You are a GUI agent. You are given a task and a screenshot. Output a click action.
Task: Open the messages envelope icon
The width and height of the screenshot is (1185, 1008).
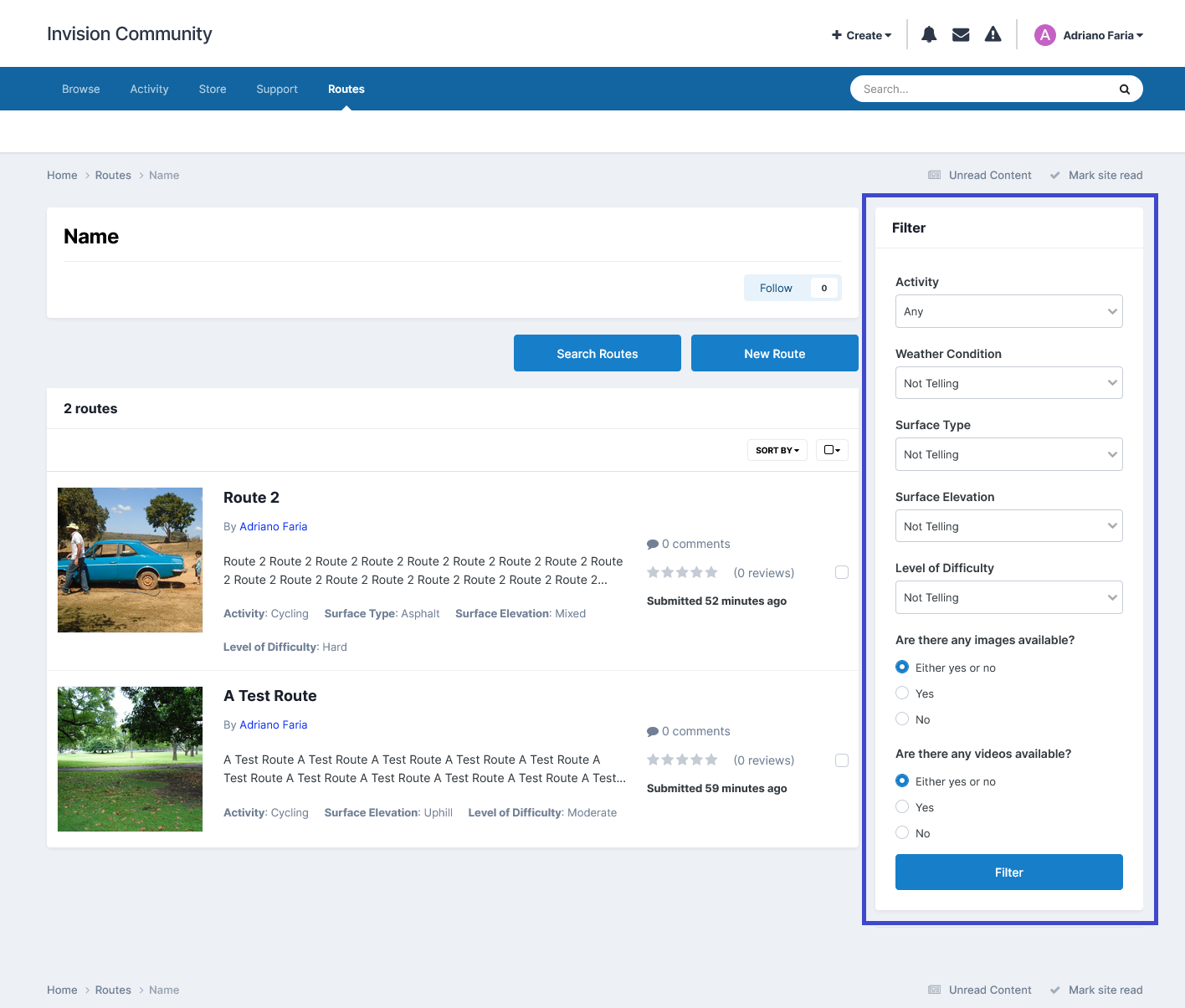click(961, 34)
